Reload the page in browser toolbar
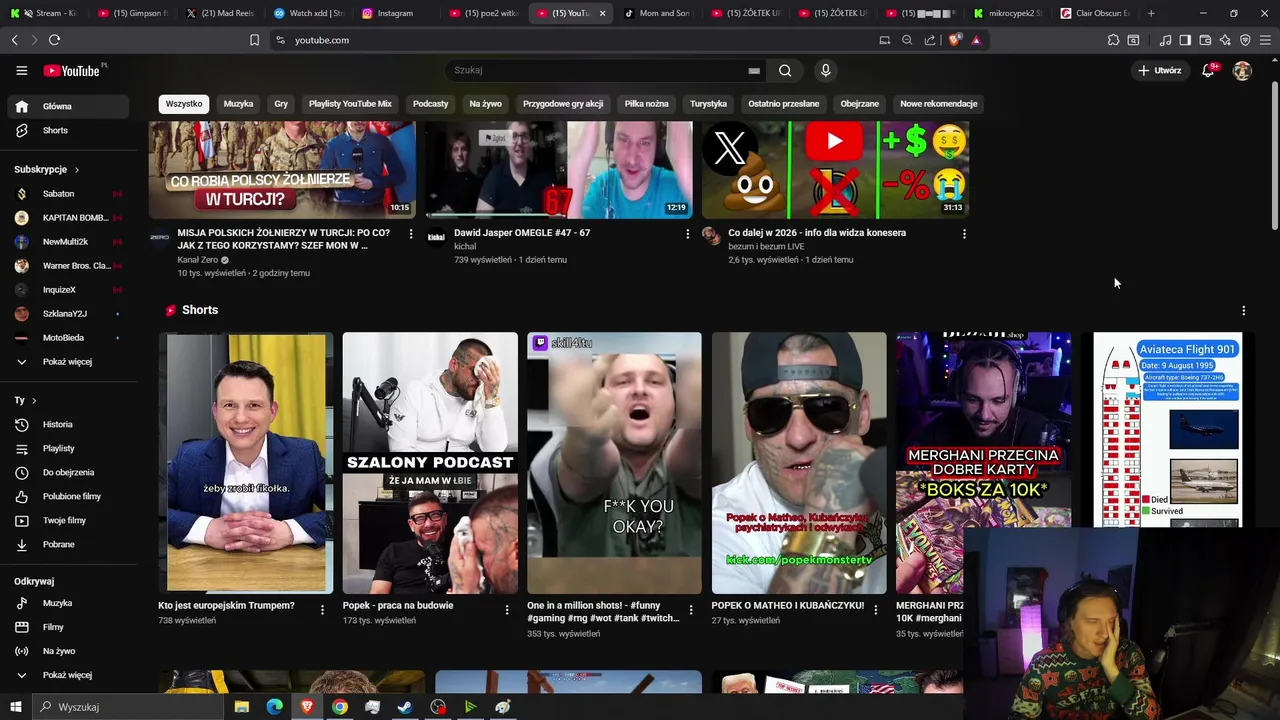Image resolution: width=1280 pixels, height=720 pixels. pos(54,40)
